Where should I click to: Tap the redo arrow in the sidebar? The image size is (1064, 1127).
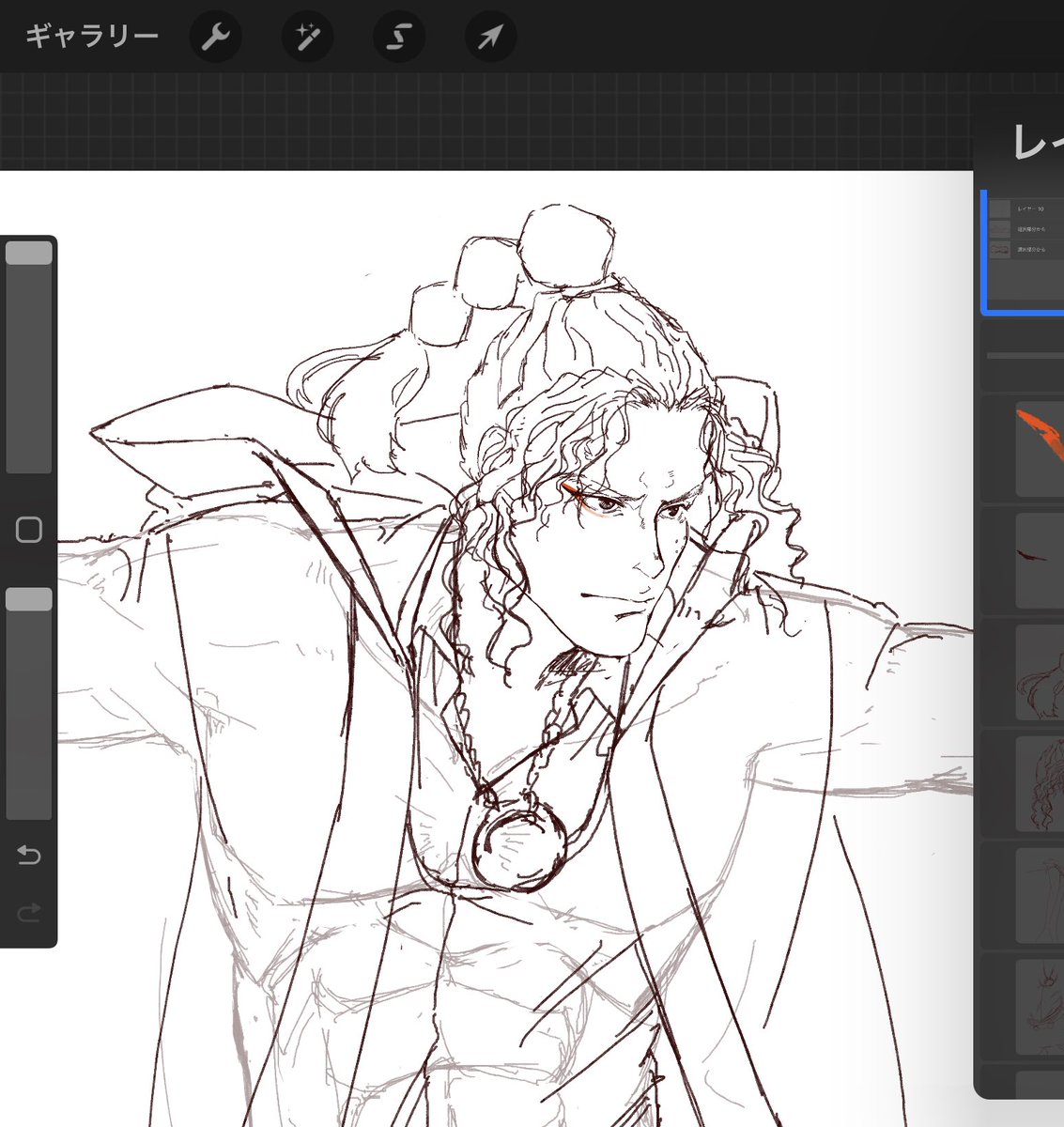(29, 911)
